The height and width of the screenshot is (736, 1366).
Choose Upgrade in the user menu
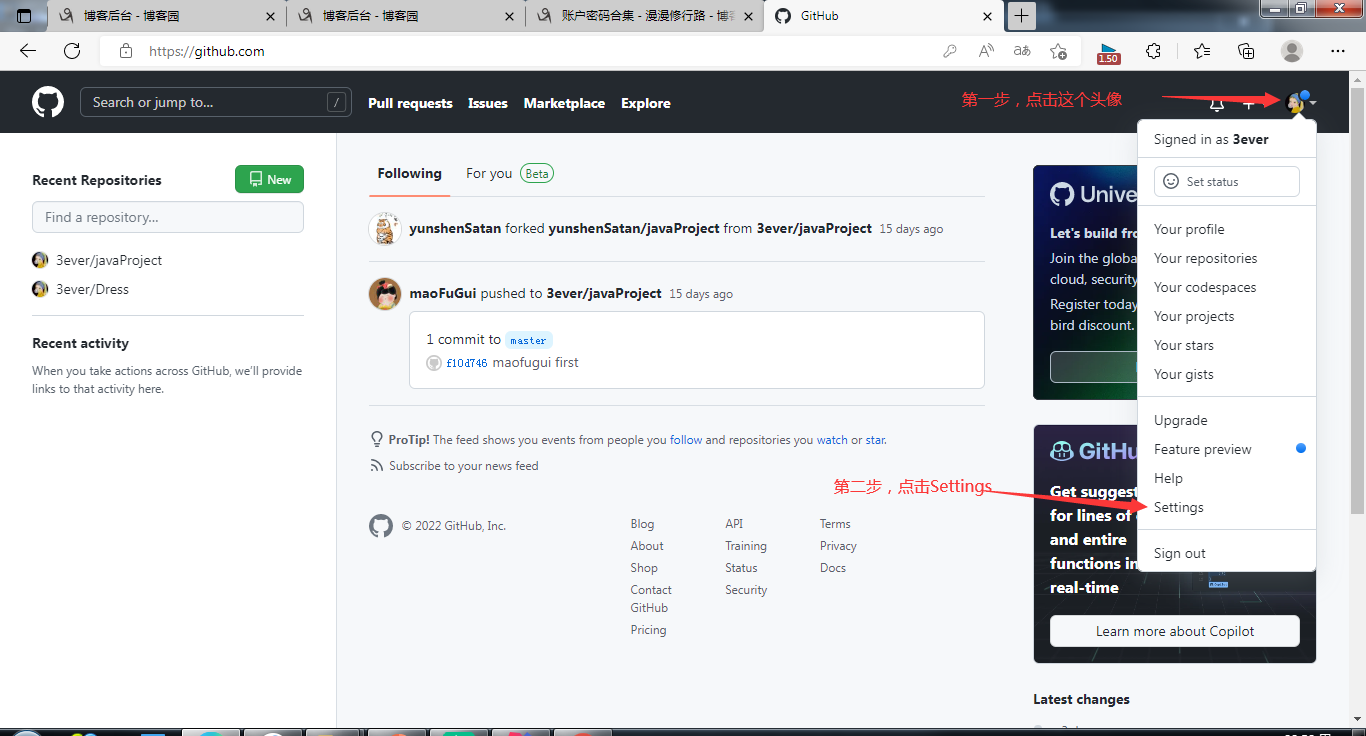click(1227, 420)
